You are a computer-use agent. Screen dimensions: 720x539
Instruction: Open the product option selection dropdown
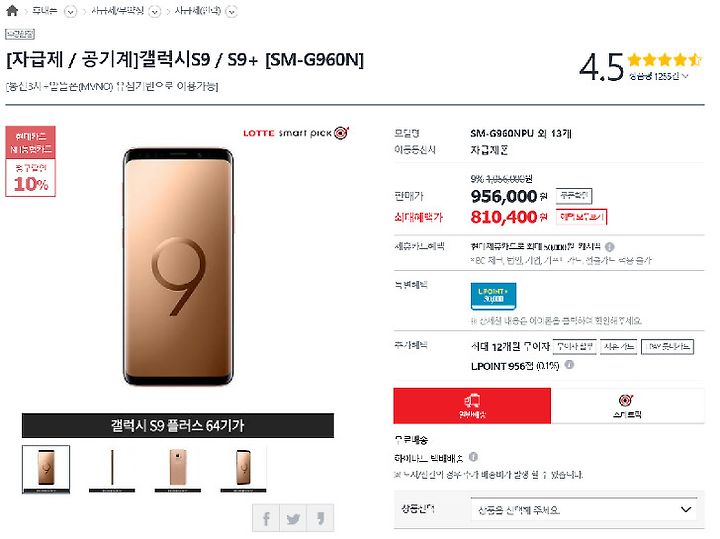[x=584, y=510]
